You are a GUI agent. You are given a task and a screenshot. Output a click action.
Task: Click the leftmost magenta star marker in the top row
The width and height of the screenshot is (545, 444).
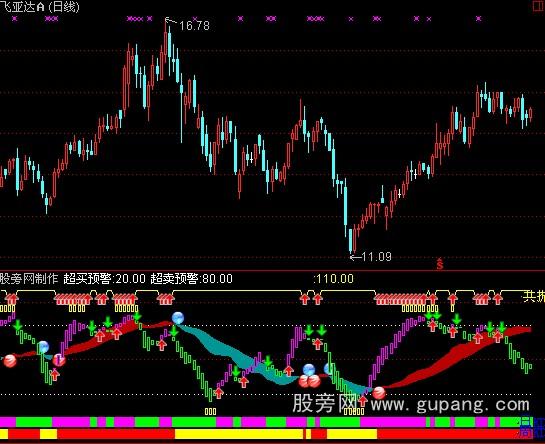point(14,18)
